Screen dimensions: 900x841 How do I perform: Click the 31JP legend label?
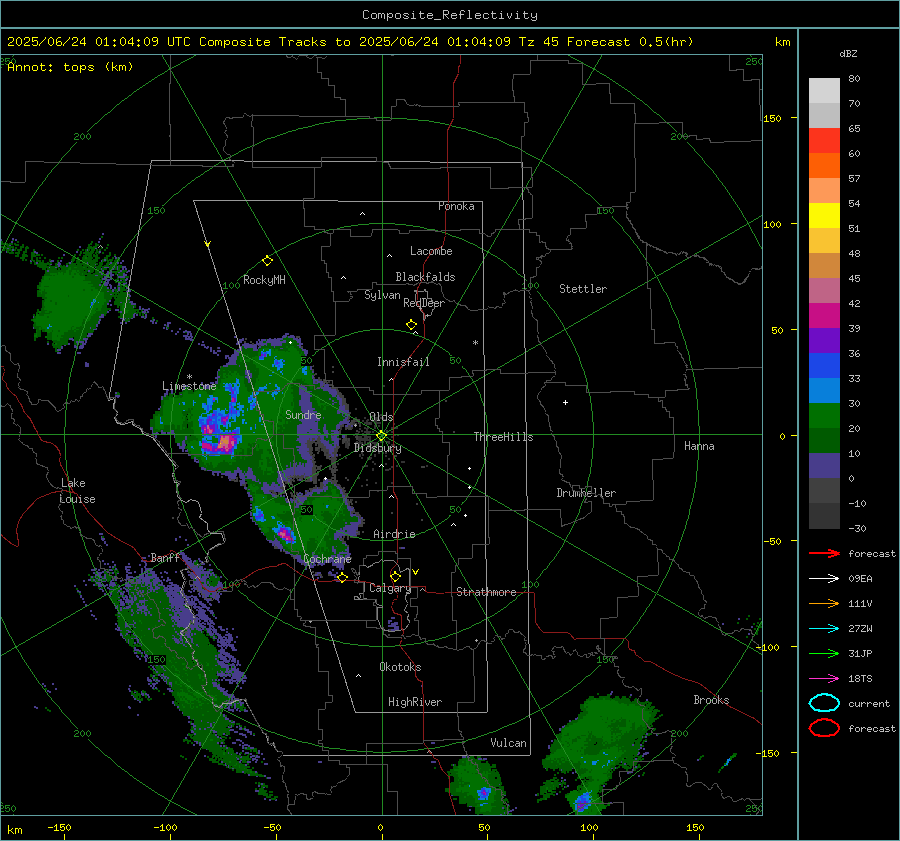click(x=860, y=653)
